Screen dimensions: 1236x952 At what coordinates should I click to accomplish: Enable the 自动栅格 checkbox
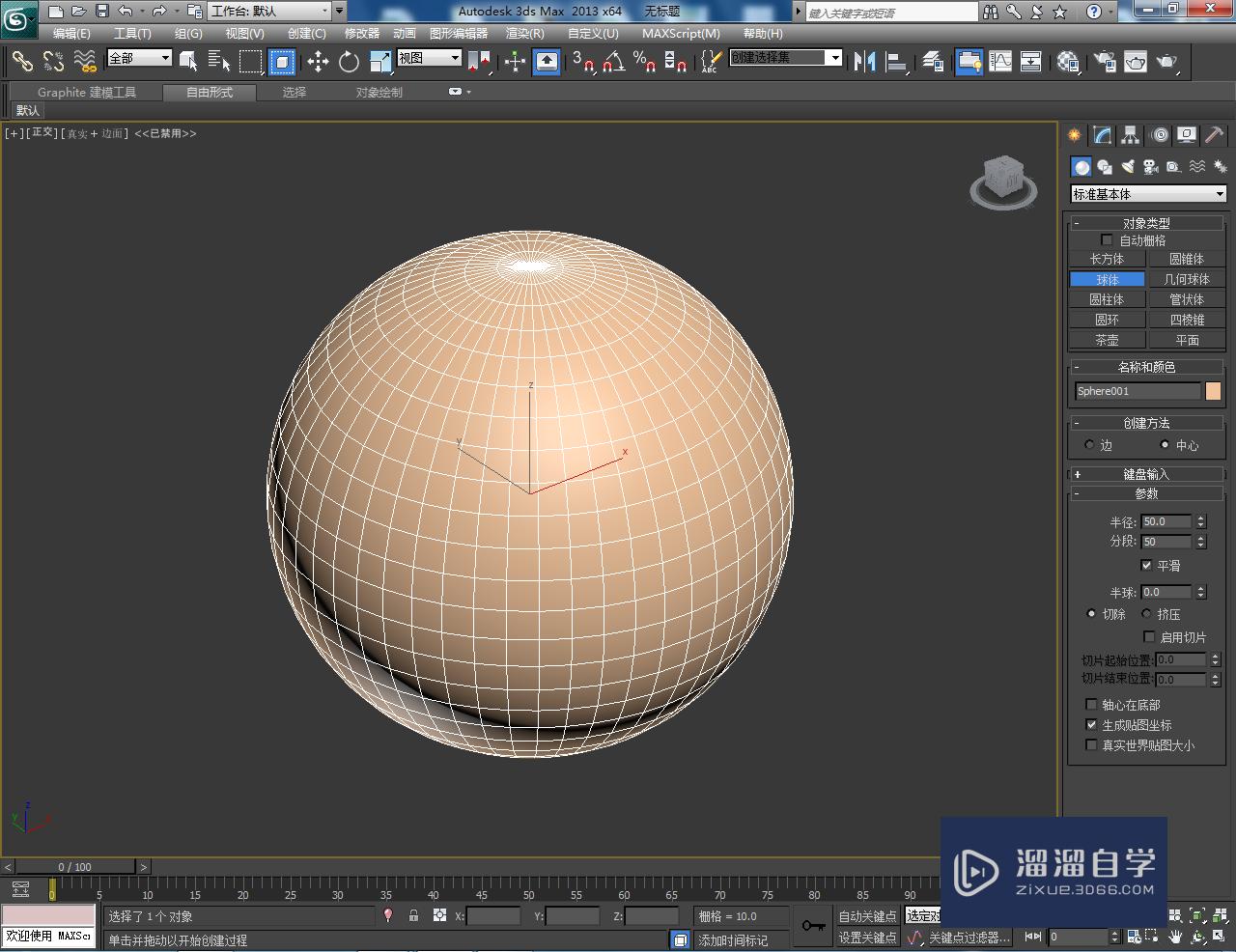pyautogui.click(x=1107, y=240)
